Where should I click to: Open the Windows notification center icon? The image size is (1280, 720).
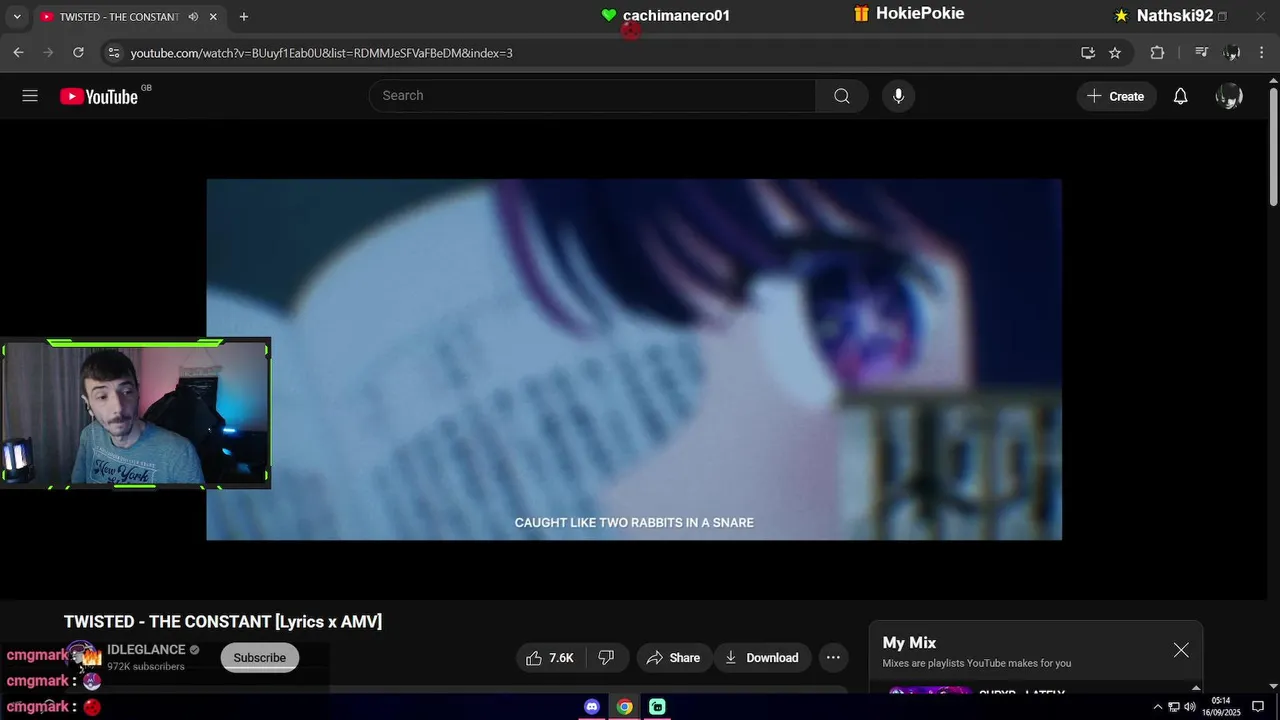pos(1258,707)
